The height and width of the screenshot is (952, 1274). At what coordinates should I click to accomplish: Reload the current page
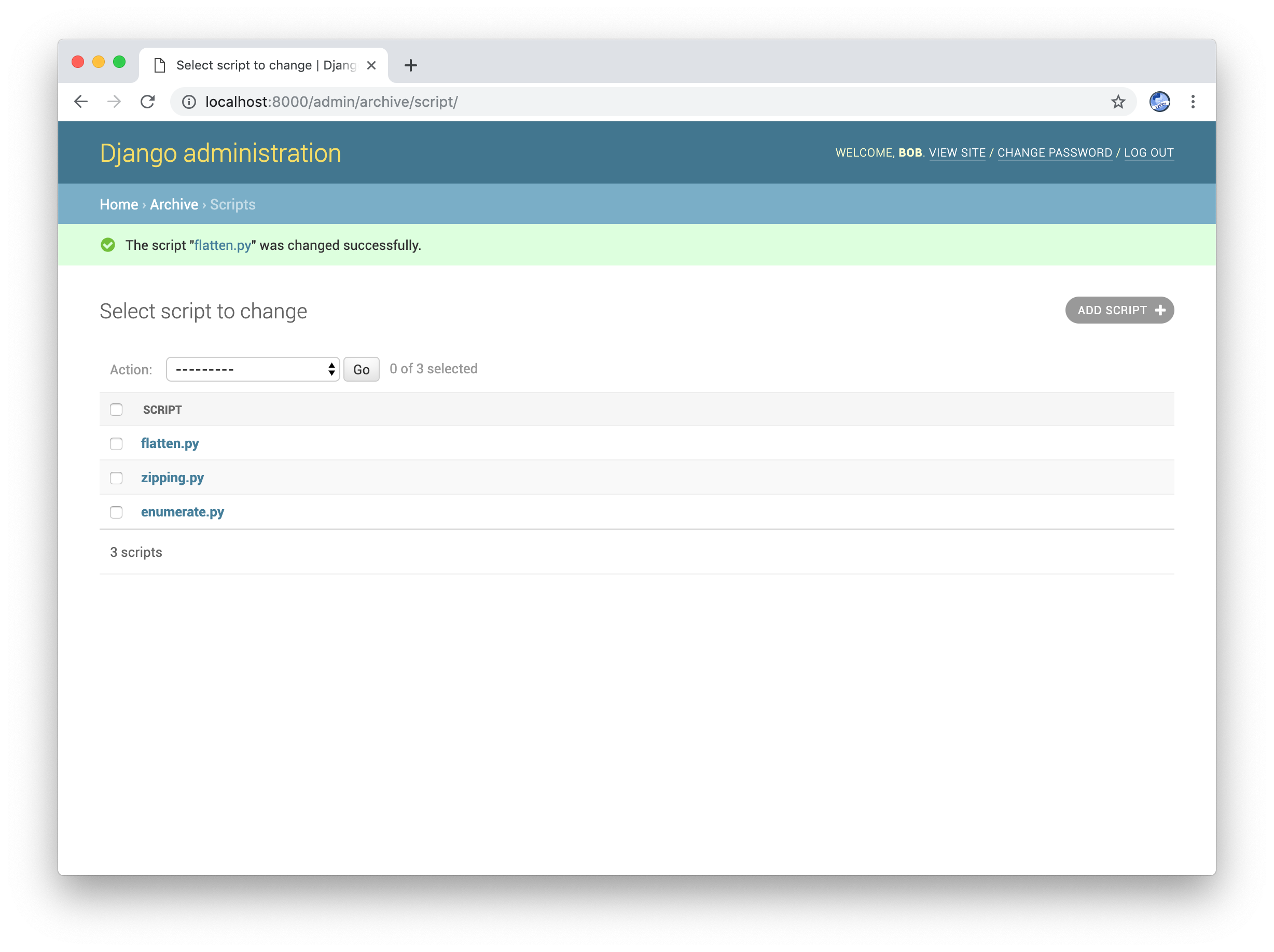click(147, 102)
